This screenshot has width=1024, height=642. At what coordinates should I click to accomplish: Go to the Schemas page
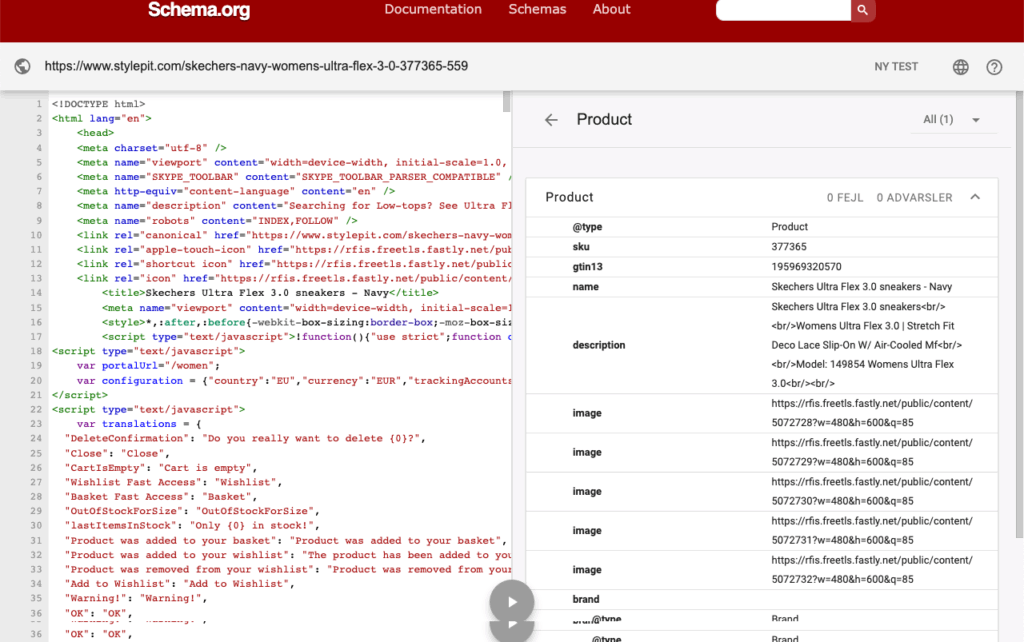(x=537, y=10)
